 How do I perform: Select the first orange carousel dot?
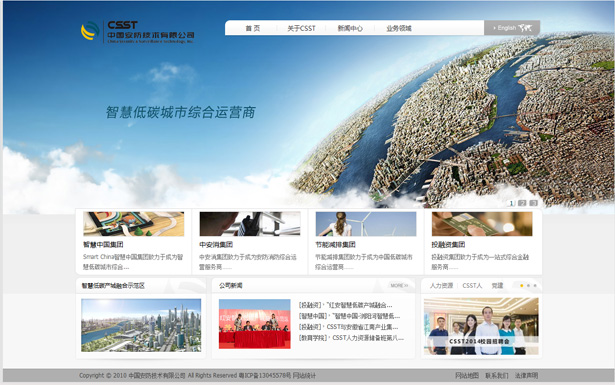(x=521, y=285)
